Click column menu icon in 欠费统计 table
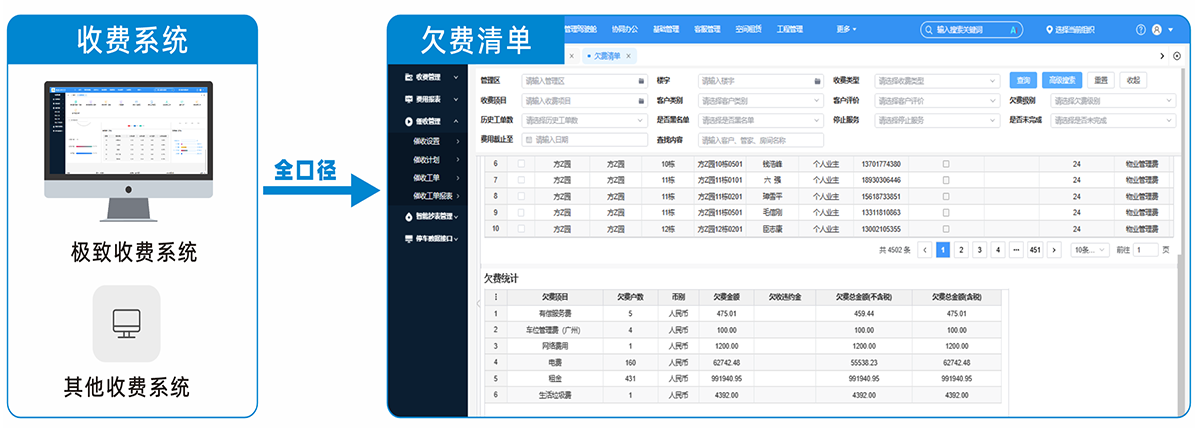The width and height of the screenshot is (1200, 430). coord(495,297)
